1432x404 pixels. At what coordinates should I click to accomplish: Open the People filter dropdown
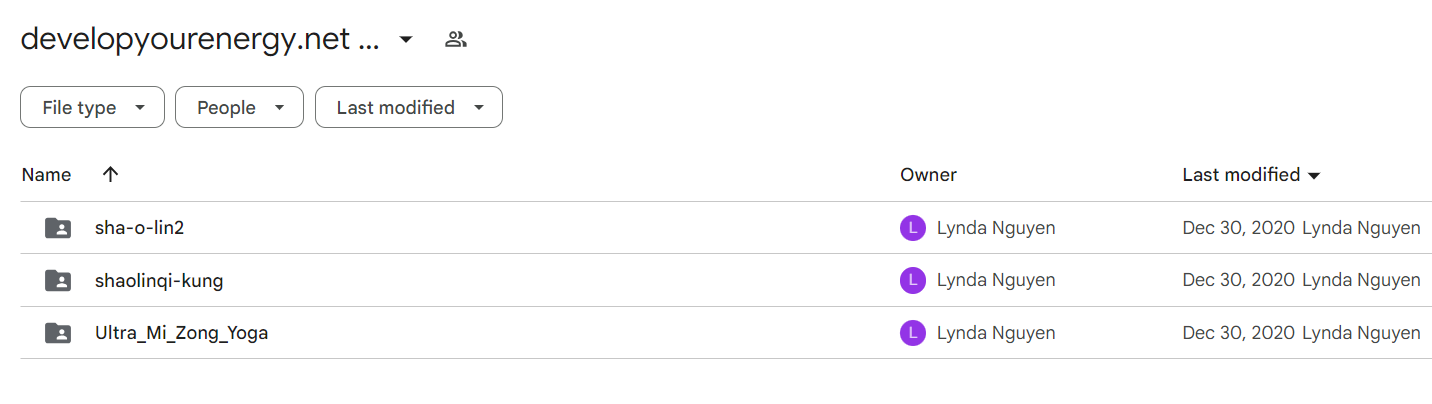[x=239, y=107]
